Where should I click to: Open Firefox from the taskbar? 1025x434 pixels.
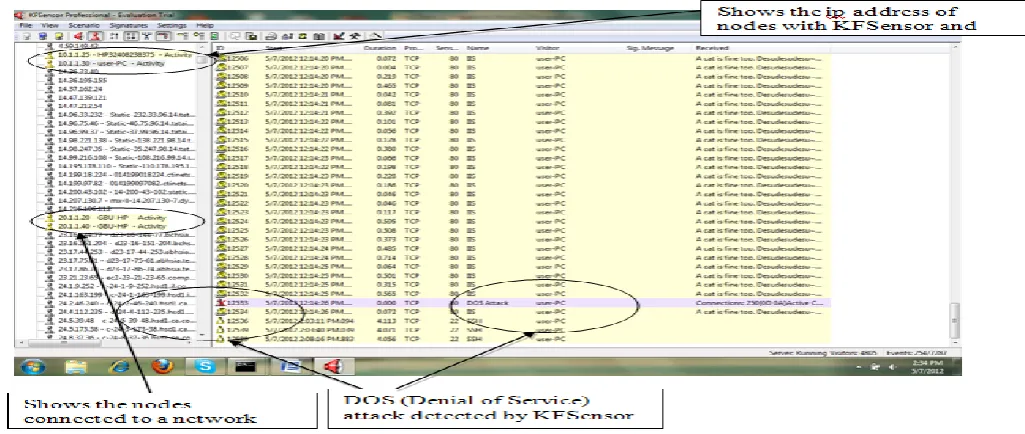pyautogui.click(x=163, y=366)
